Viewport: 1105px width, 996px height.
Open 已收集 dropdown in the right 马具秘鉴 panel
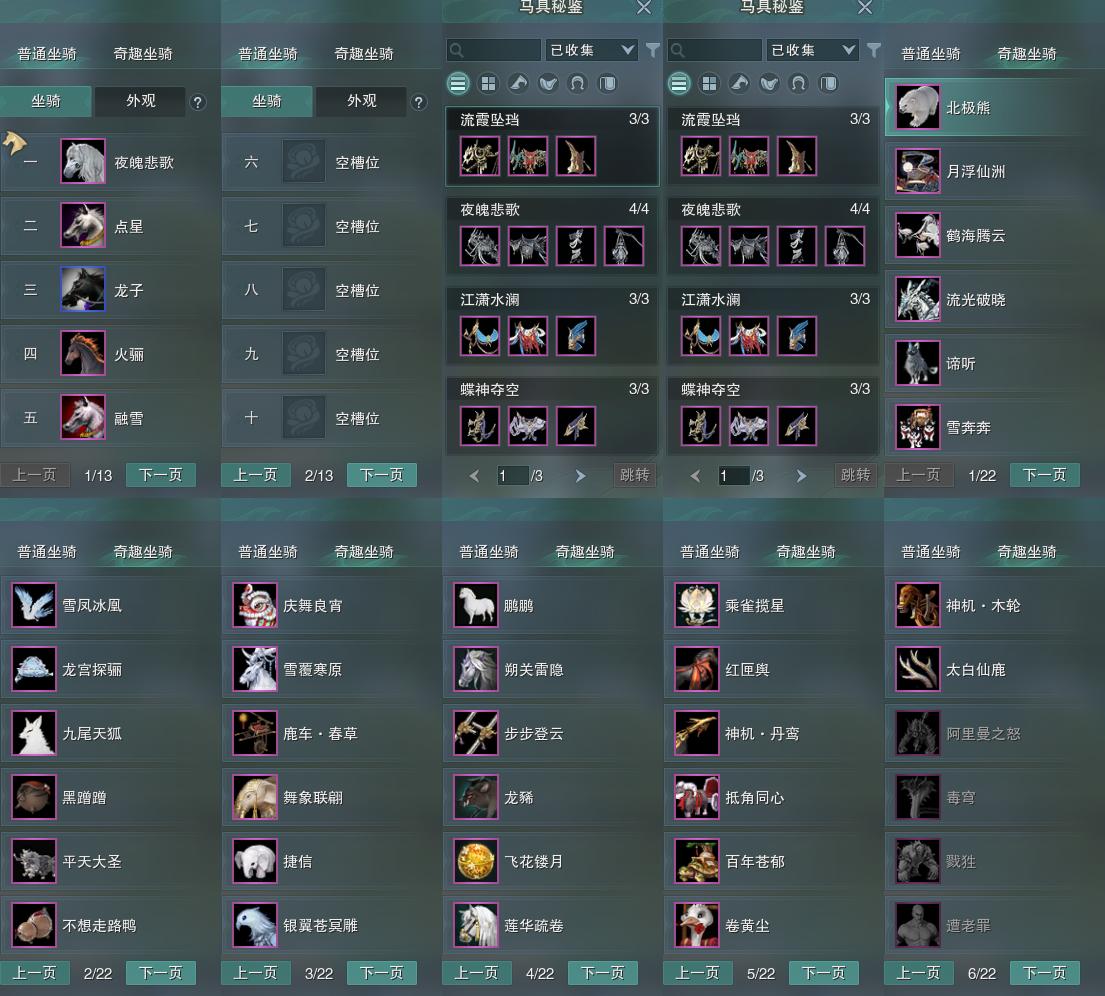(x=812, y=50)
